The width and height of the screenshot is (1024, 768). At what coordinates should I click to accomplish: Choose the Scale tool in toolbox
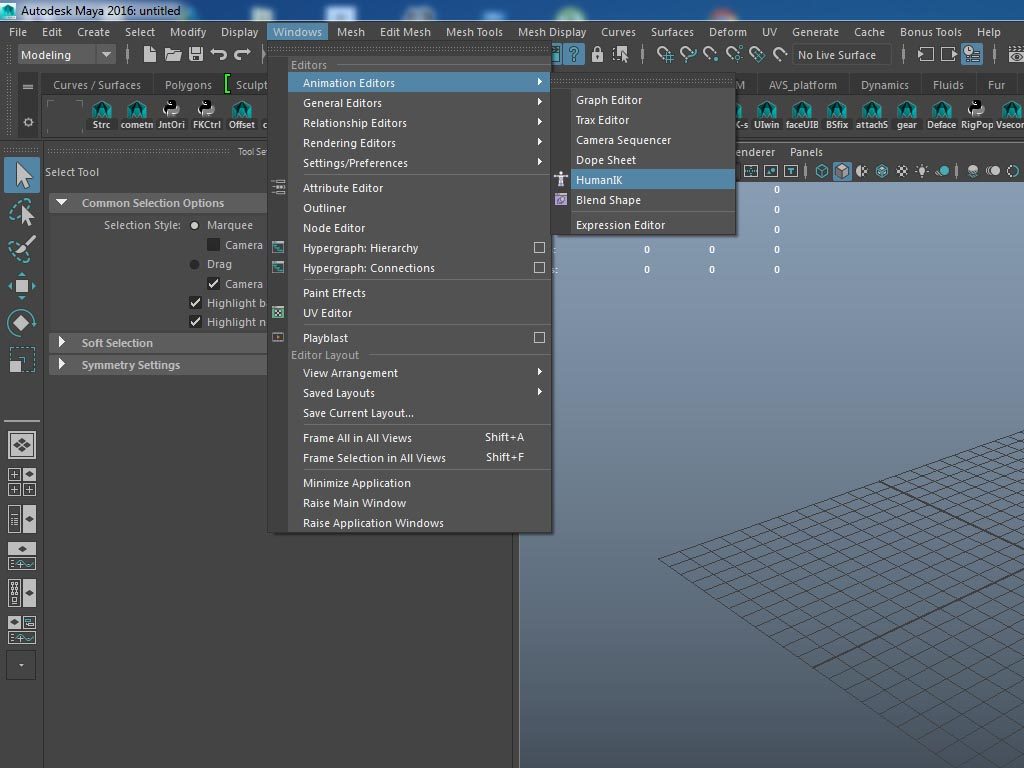point(22,359)
